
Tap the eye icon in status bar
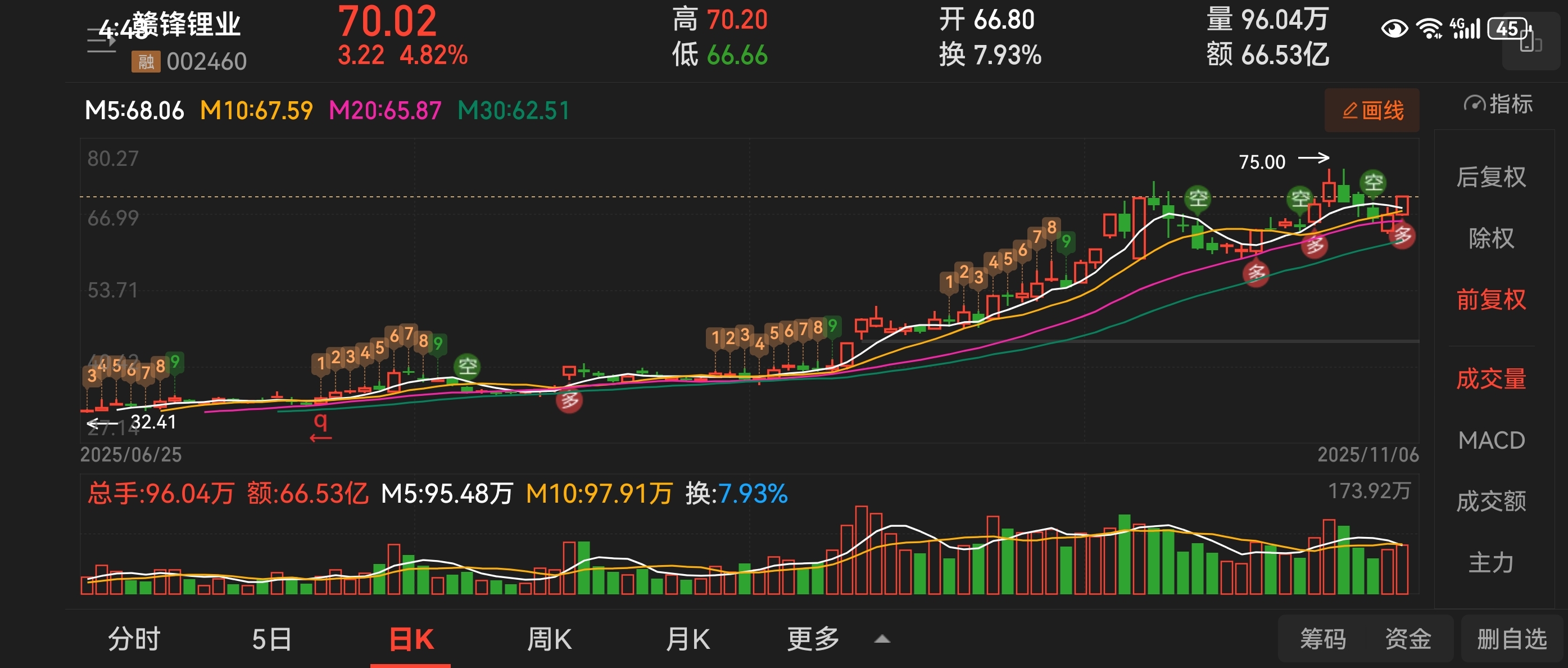click(1394, 29)
